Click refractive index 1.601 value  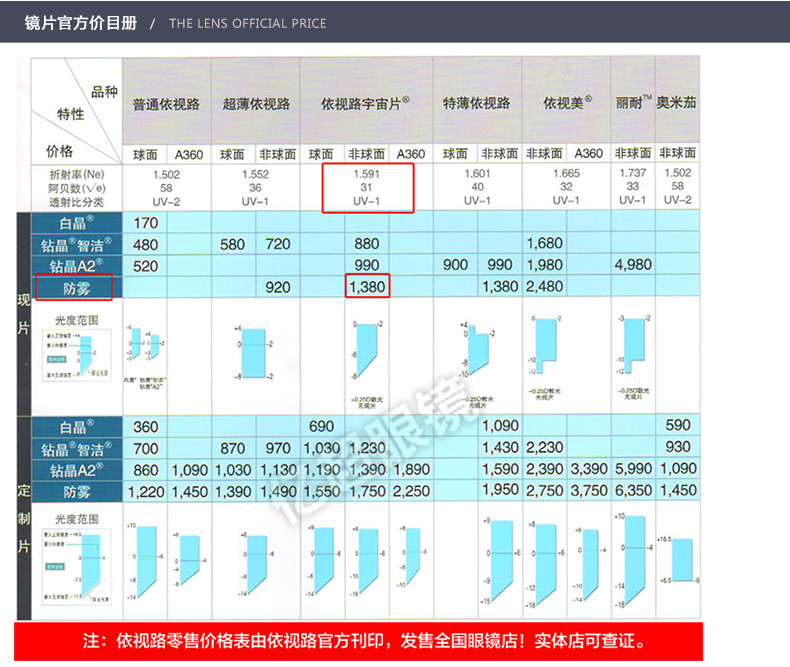pos(477,173)
